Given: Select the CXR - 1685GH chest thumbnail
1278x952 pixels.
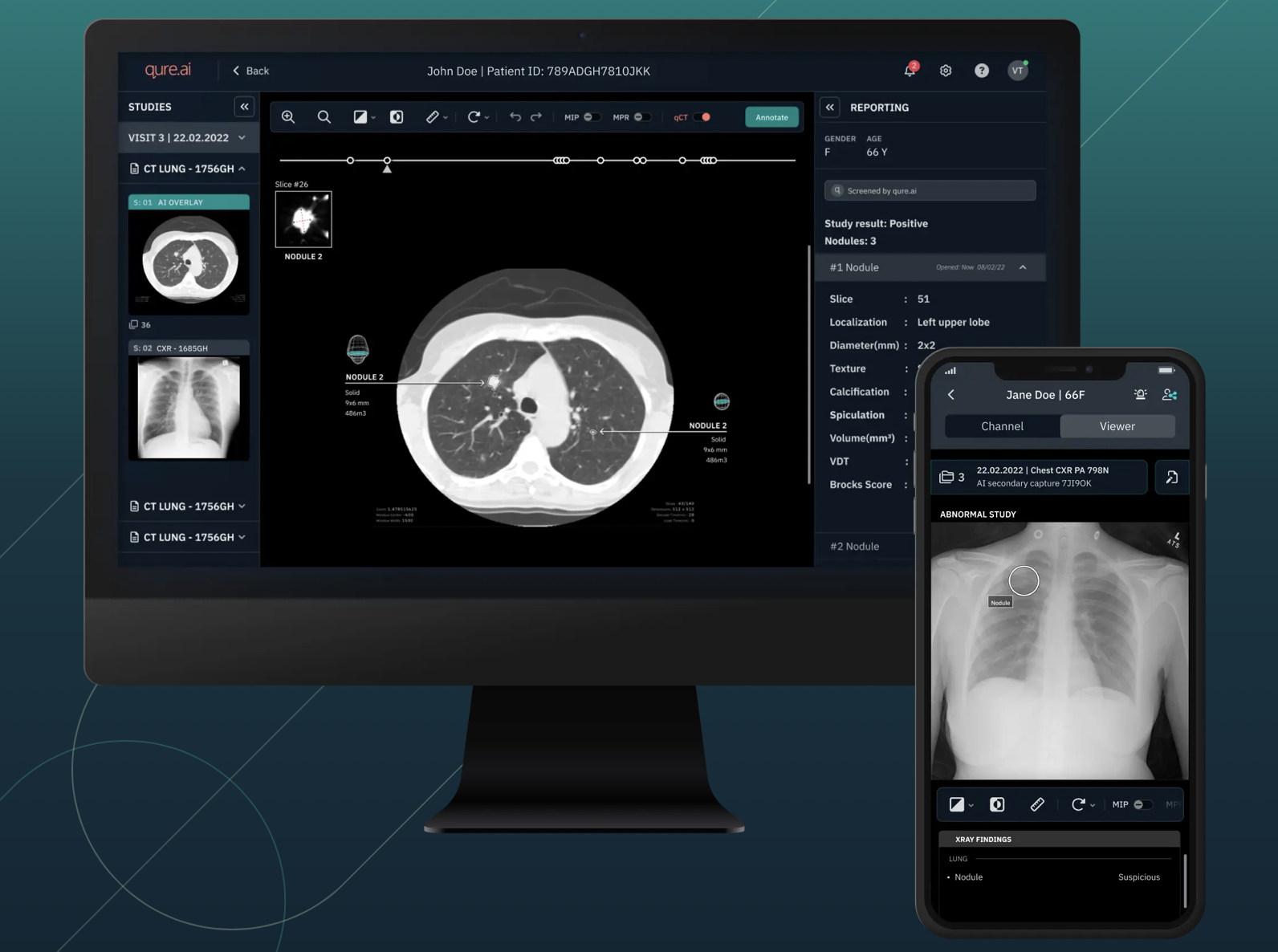Looking at the screenshot, I should (189, 408).
